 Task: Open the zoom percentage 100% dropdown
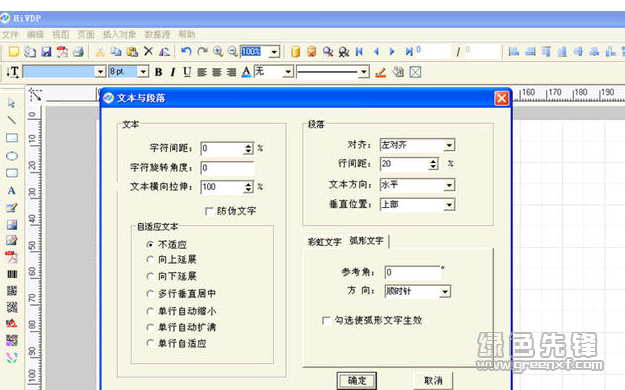click(274, 52)
